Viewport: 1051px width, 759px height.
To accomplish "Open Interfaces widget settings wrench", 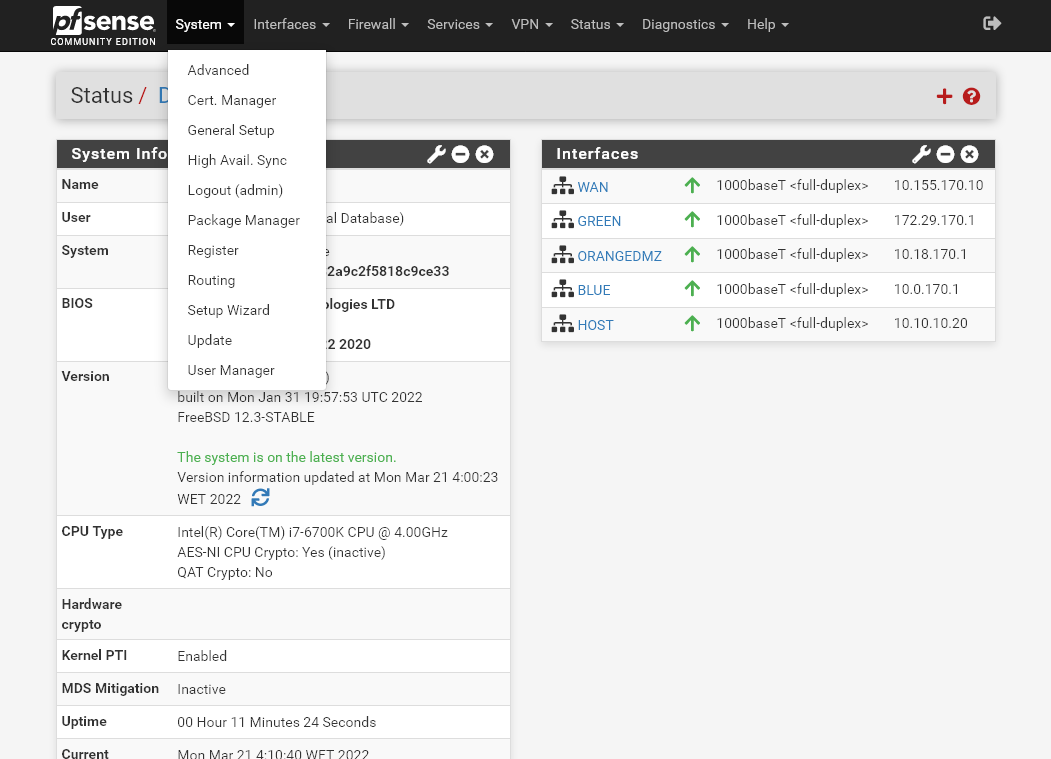I will pyautogui.click(x=920, y=154).
